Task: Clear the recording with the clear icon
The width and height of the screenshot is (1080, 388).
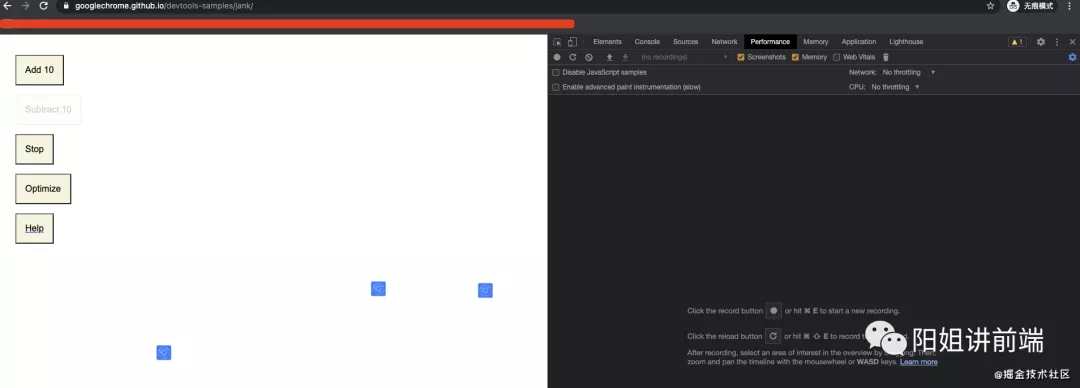Action: (x=589, y=57)
